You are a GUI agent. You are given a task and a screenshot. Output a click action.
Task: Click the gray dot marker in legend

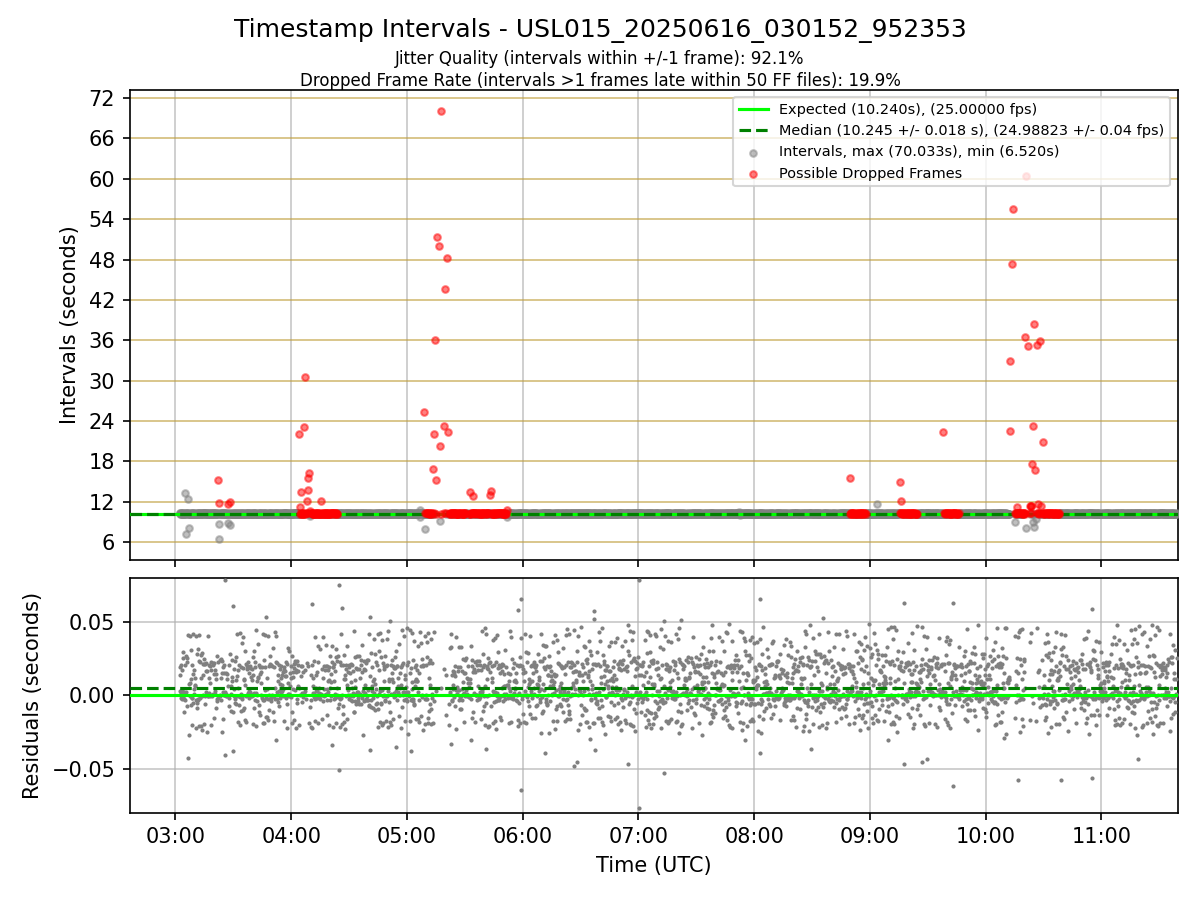[754, 152]
